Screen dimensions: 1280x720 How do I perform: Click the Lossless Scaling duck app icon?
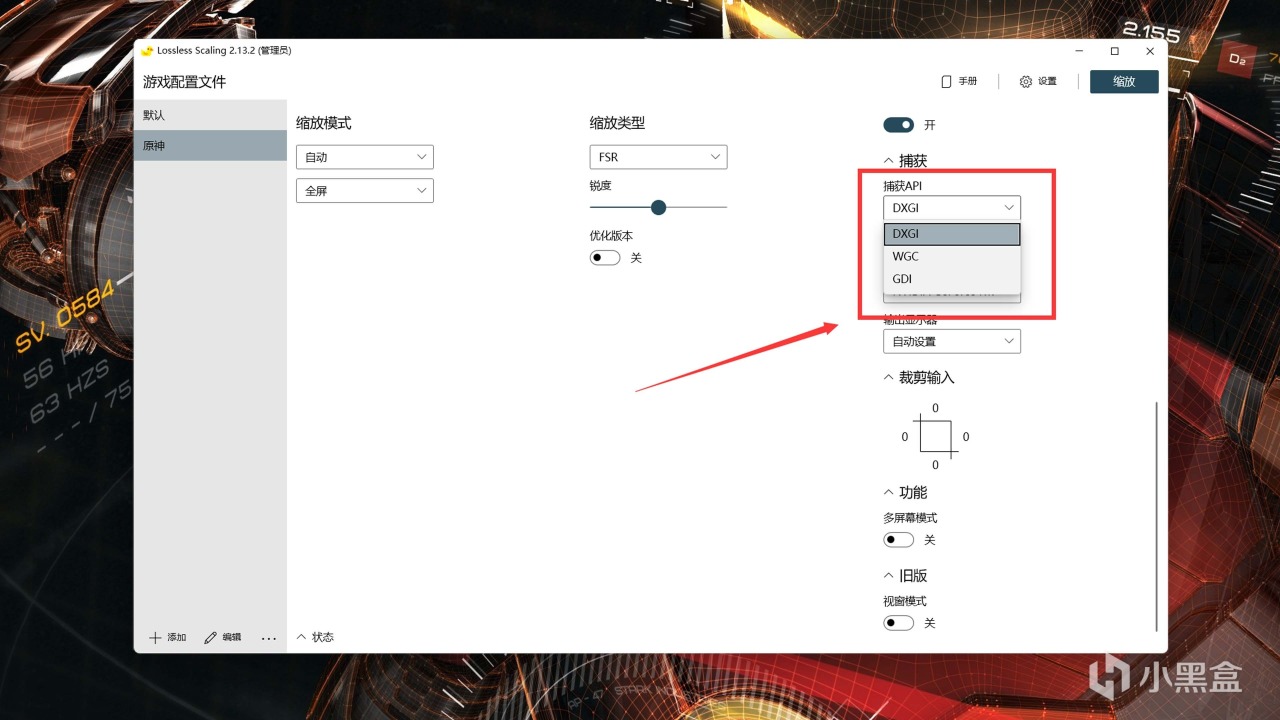[x=147, y=51]
